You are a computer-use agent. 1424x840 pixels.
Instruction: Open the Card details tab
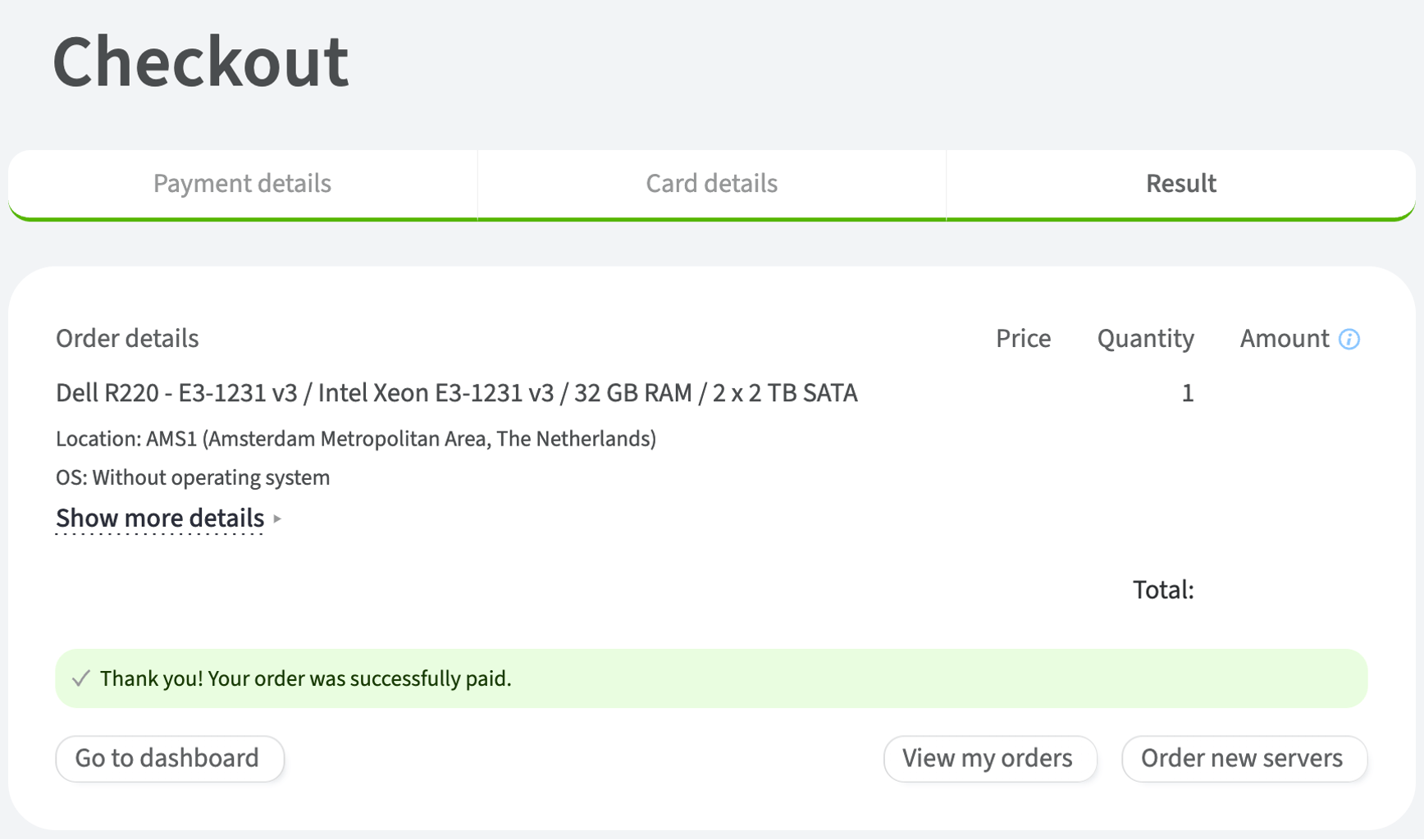(712, 184)
